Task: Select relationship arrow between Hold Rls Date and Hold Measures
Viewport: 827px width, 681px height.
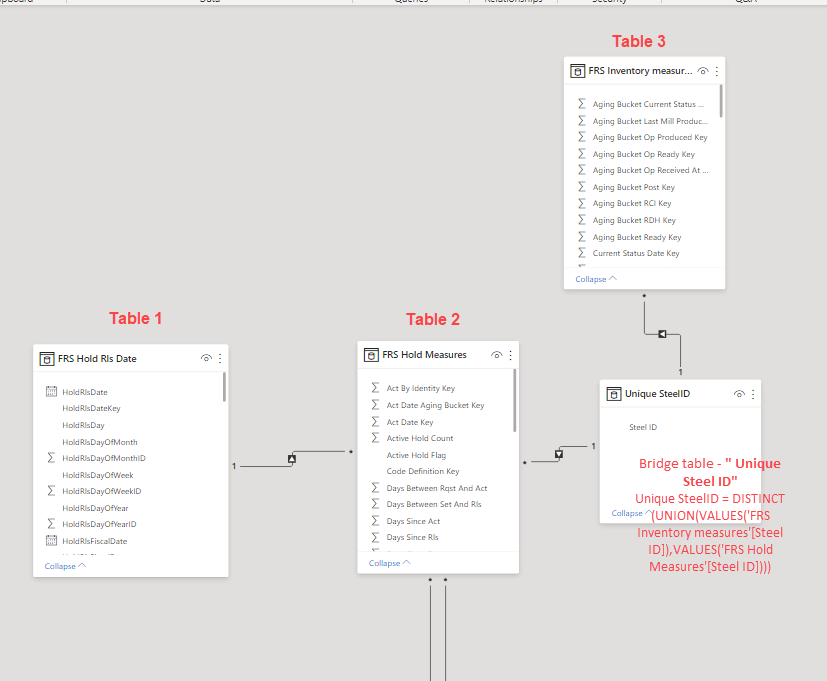Action: [292, 459]
